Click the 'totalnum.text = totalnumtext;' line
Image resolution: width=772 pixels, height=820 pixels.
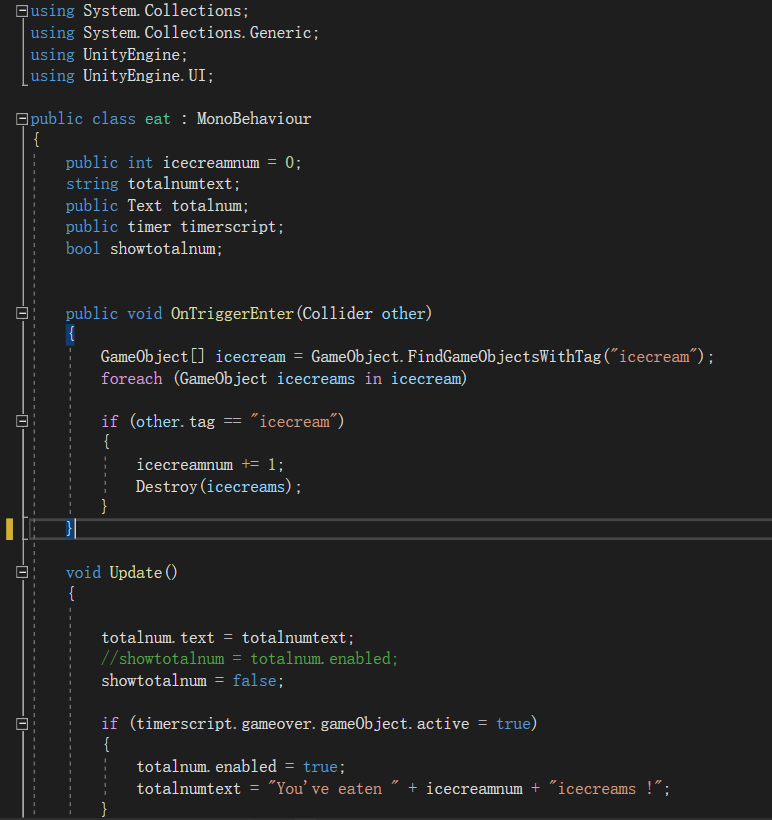[228, 638]
